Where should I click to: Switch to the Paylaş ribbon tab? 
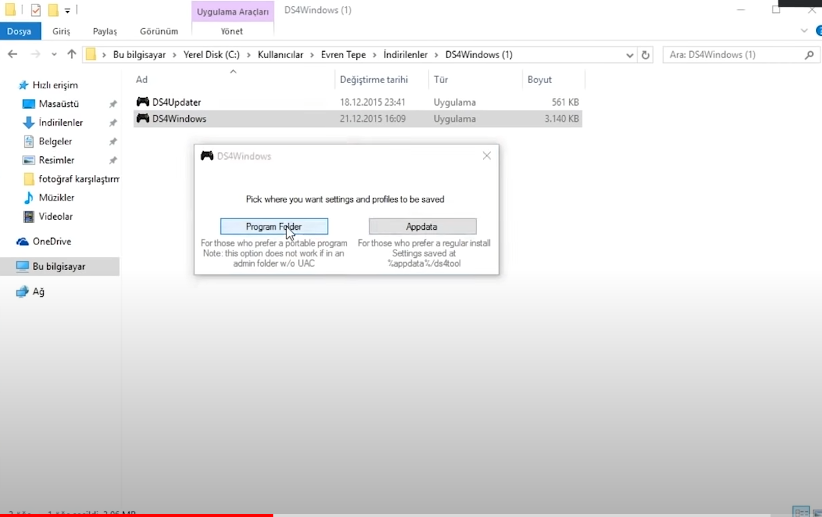(105, 31)
